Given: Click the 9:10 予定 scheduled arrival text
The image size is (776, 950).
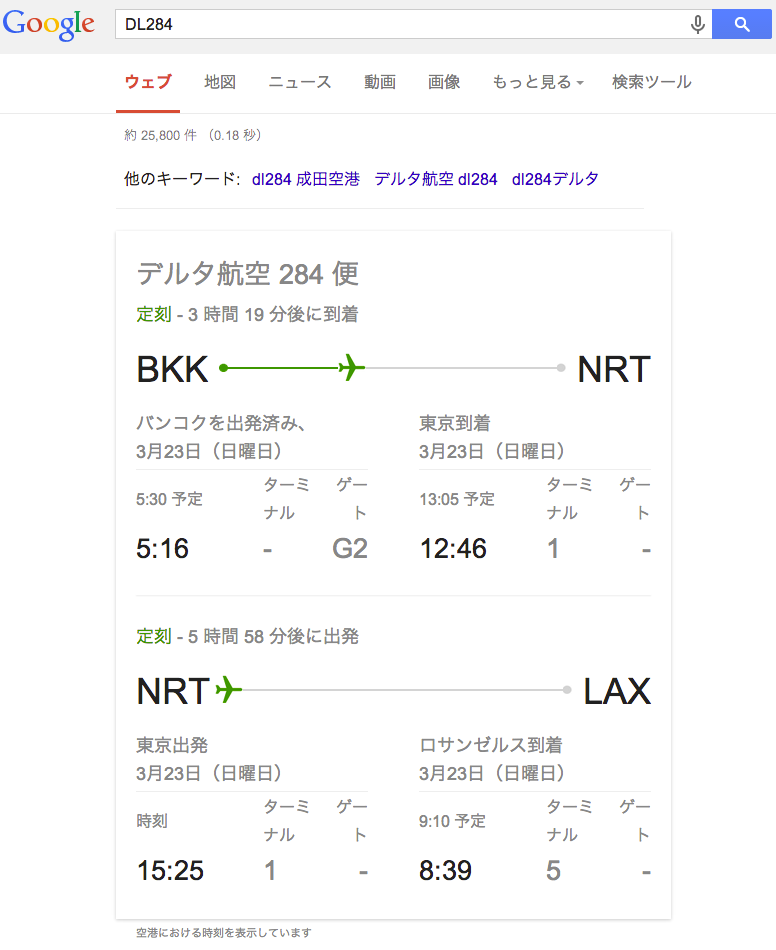Looking at the screenshot, I should [453, 821].
